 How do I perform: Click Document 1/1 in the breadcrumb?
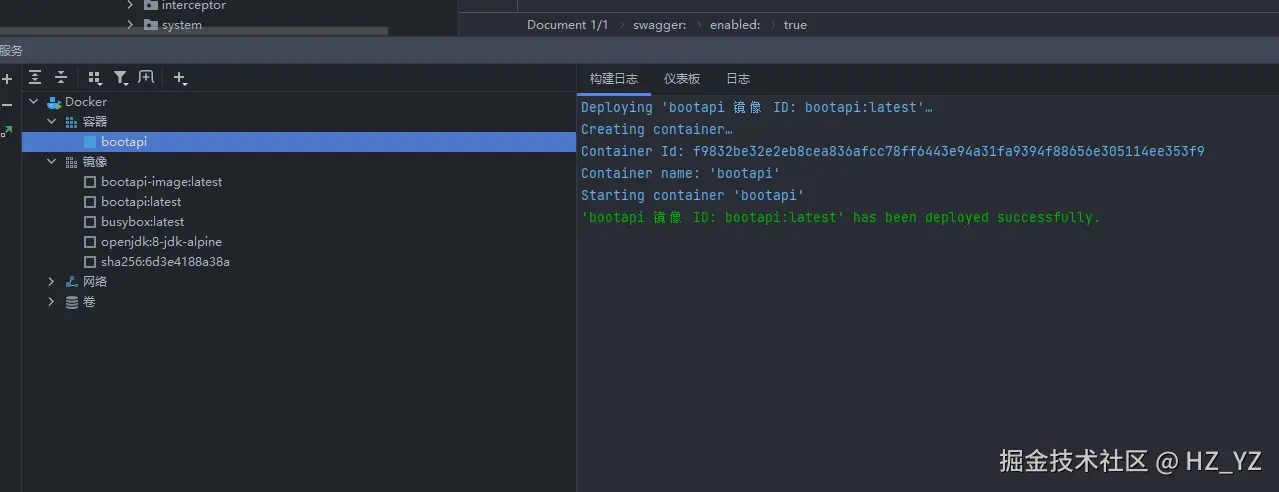coord(567,25)
